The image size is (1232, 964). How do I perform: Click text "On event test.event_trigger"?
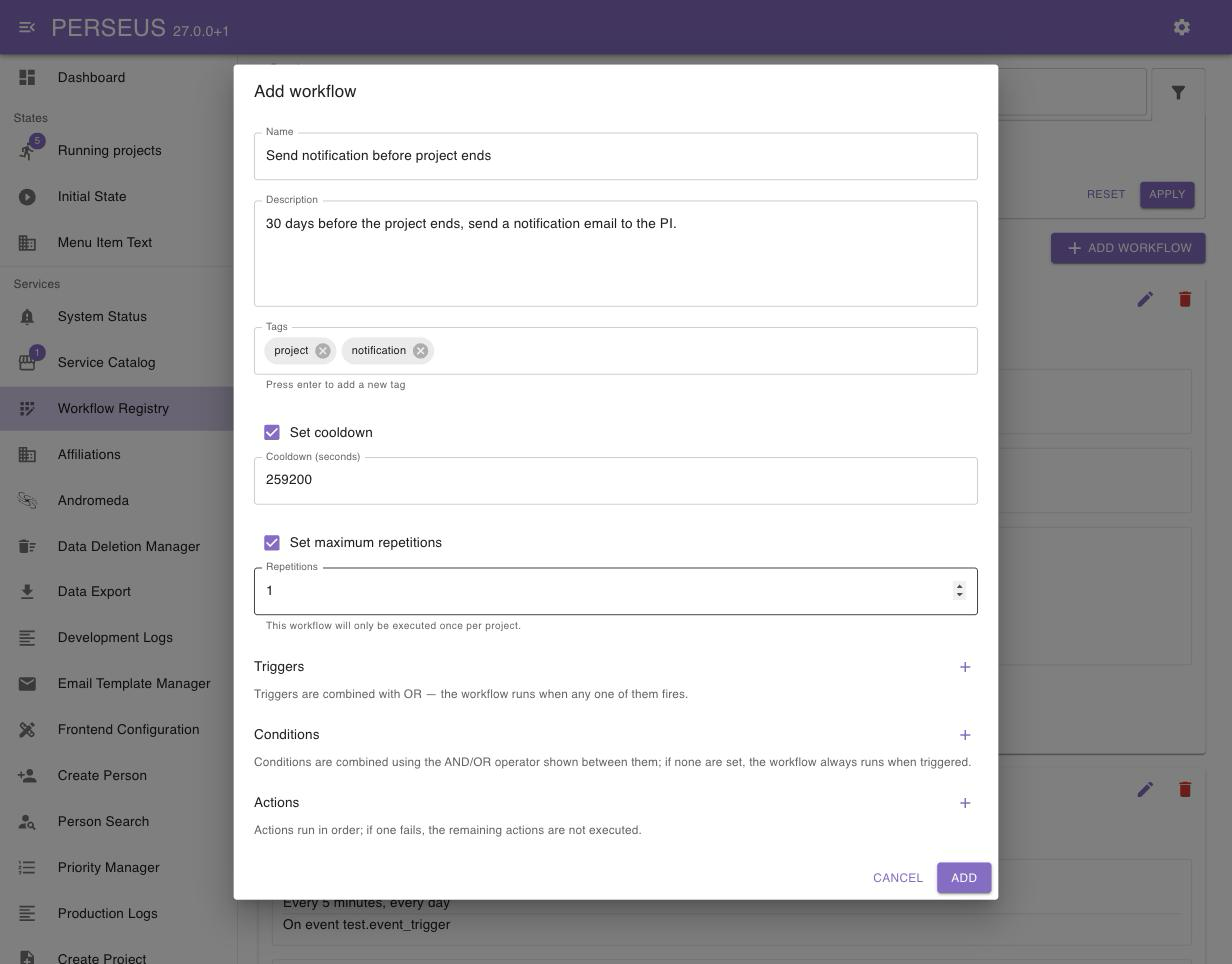point(367,925)
